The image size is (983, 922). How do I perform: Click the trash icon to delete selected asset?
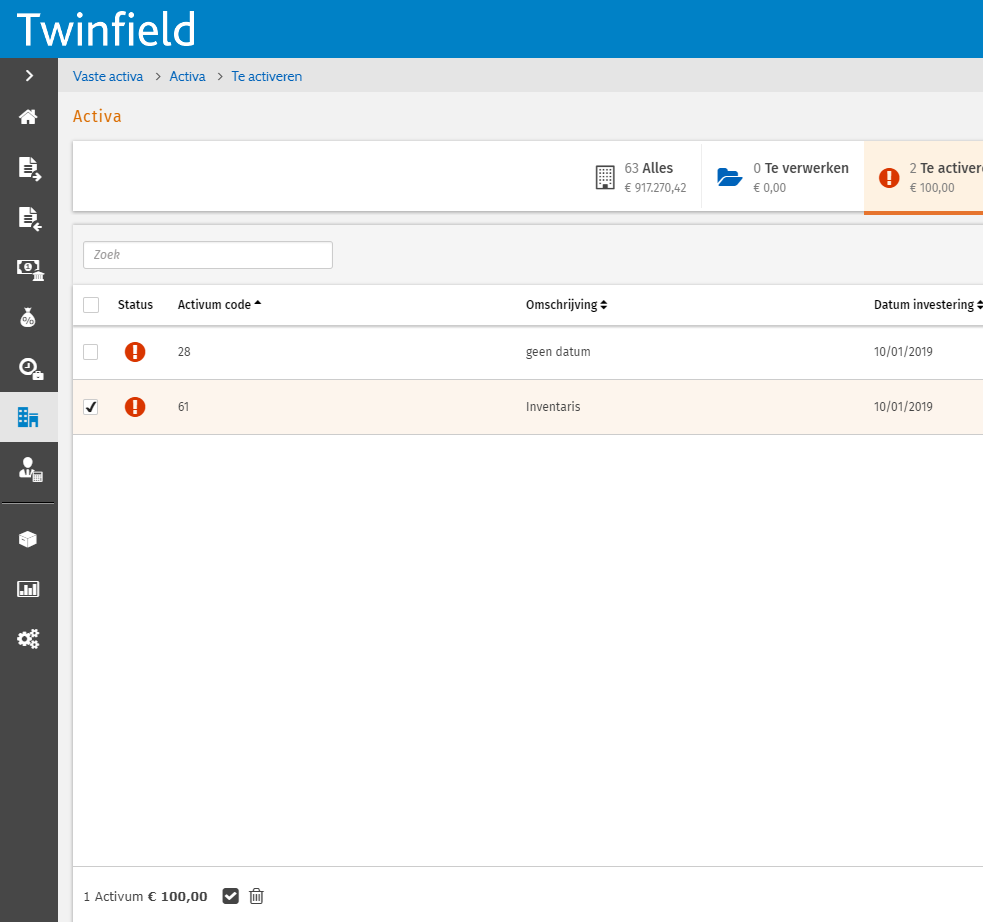pyautogui.click(x=256, y=896)
